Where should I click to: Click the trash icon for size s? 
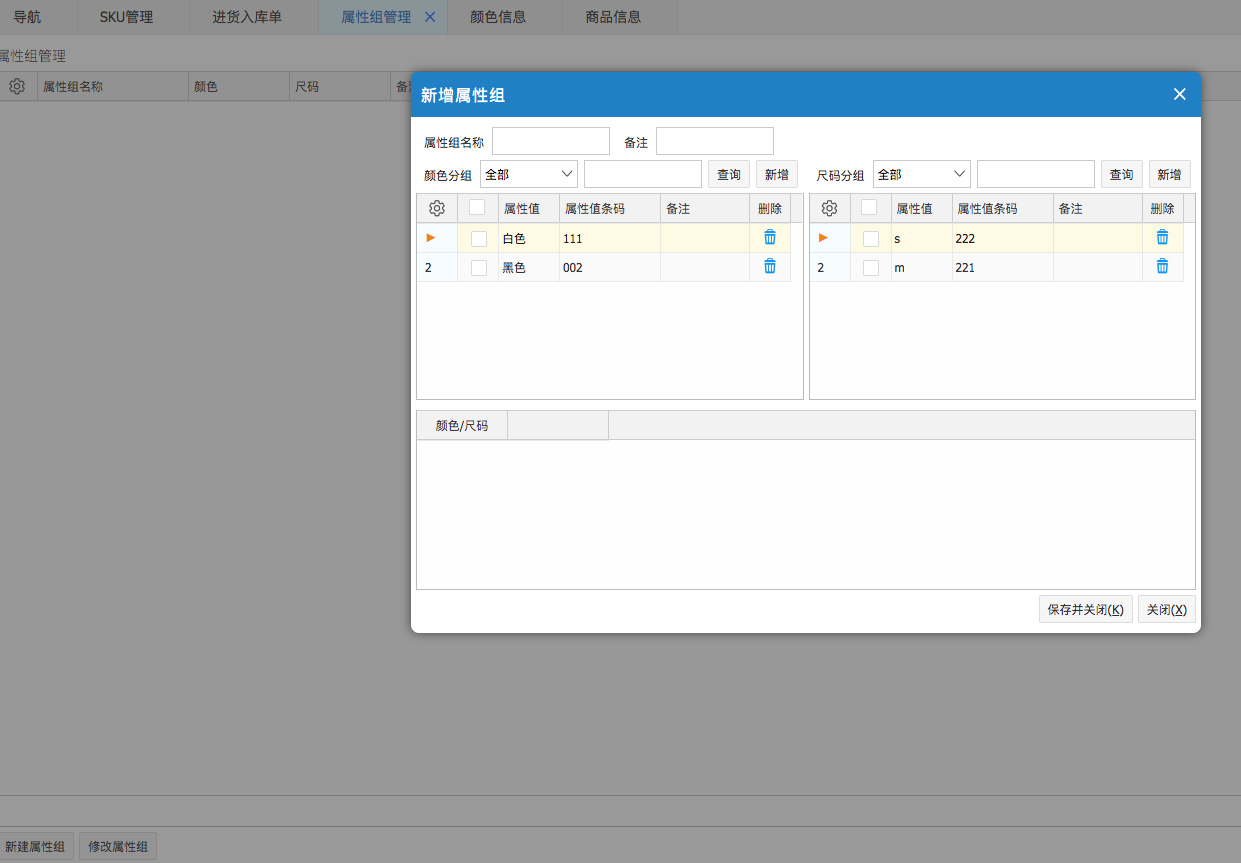tap(1162, 238)
